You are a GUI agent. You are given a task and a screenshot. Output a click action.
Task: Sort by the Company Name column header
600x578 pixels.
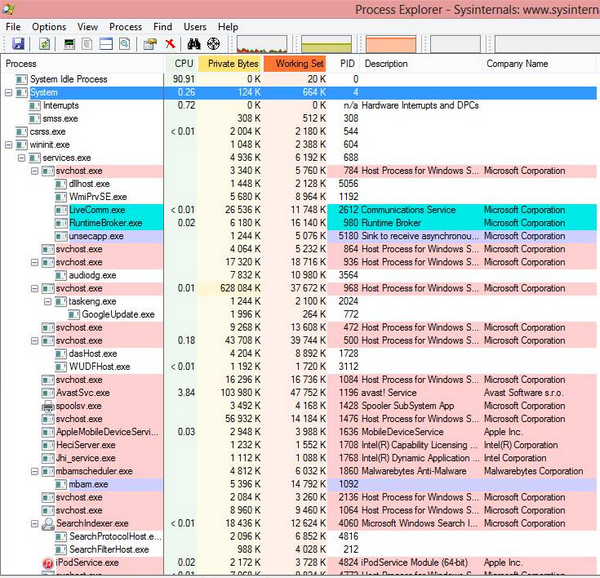pos(540,64)
